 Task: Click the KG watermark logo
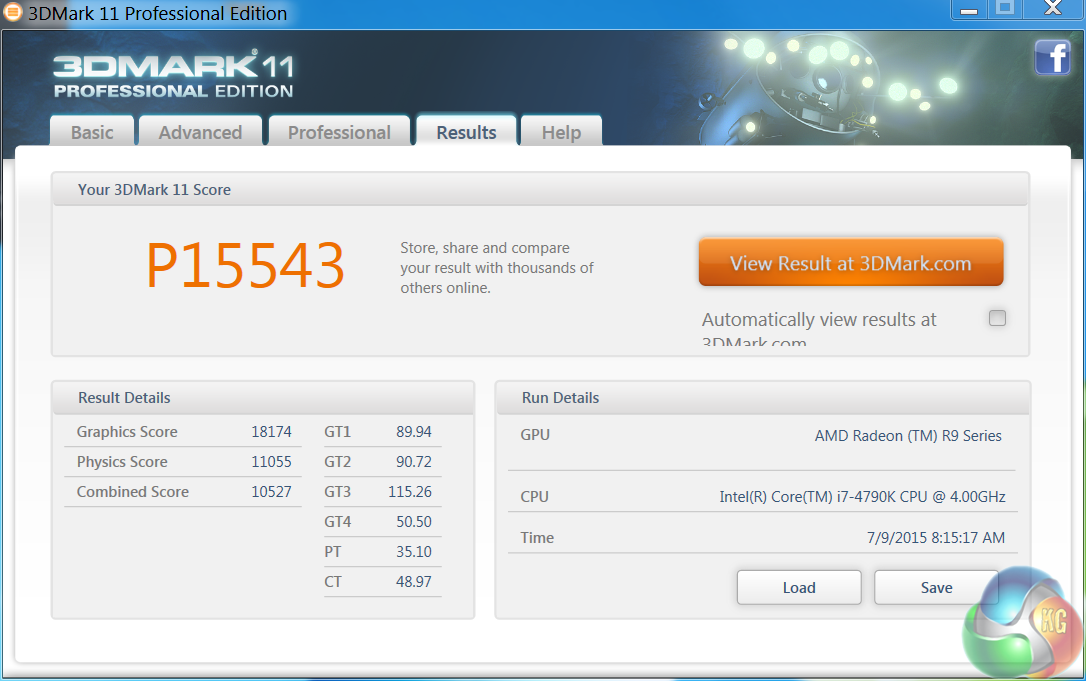click(1022, 623)
